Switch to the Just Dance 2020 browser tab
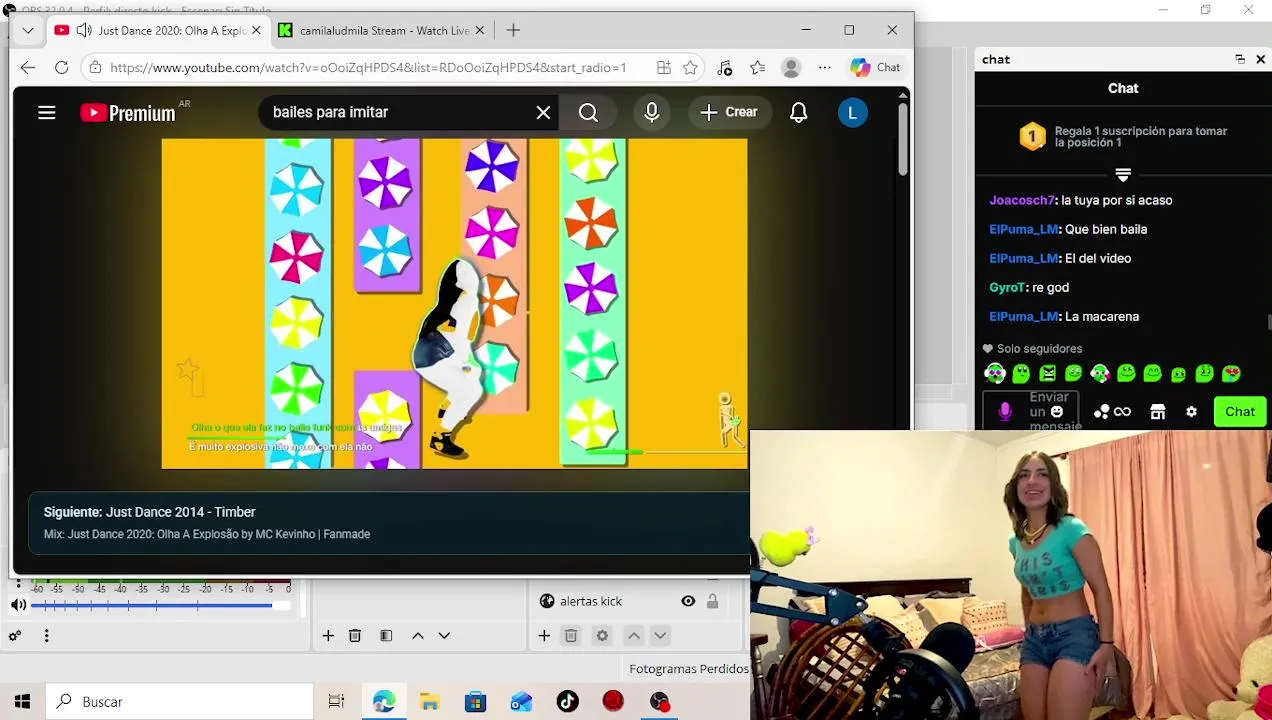Screen dimensions: 1272x720 (159, 30)
